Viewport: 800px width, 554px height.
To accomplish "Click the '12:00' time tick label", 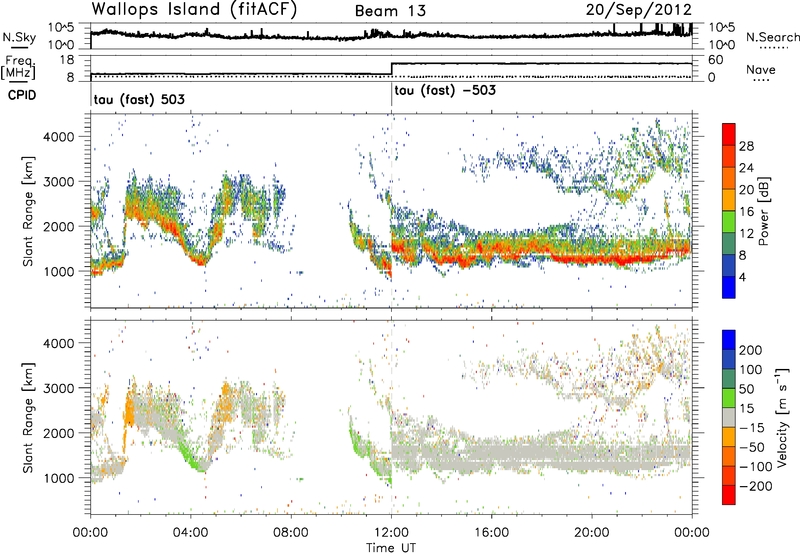I will click(391, 533).
